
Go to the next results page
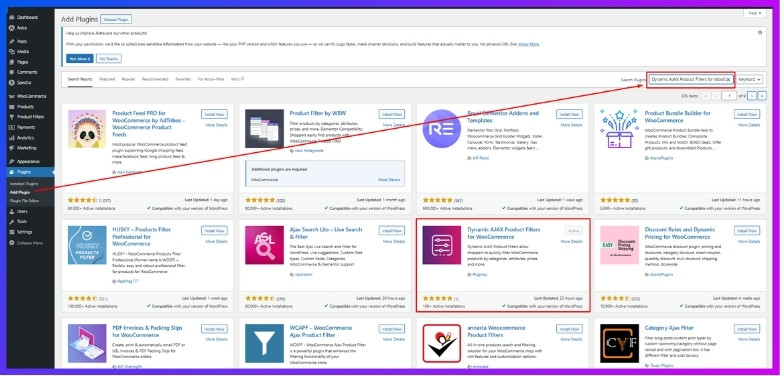pyautogui.click(x=752, y=95)
